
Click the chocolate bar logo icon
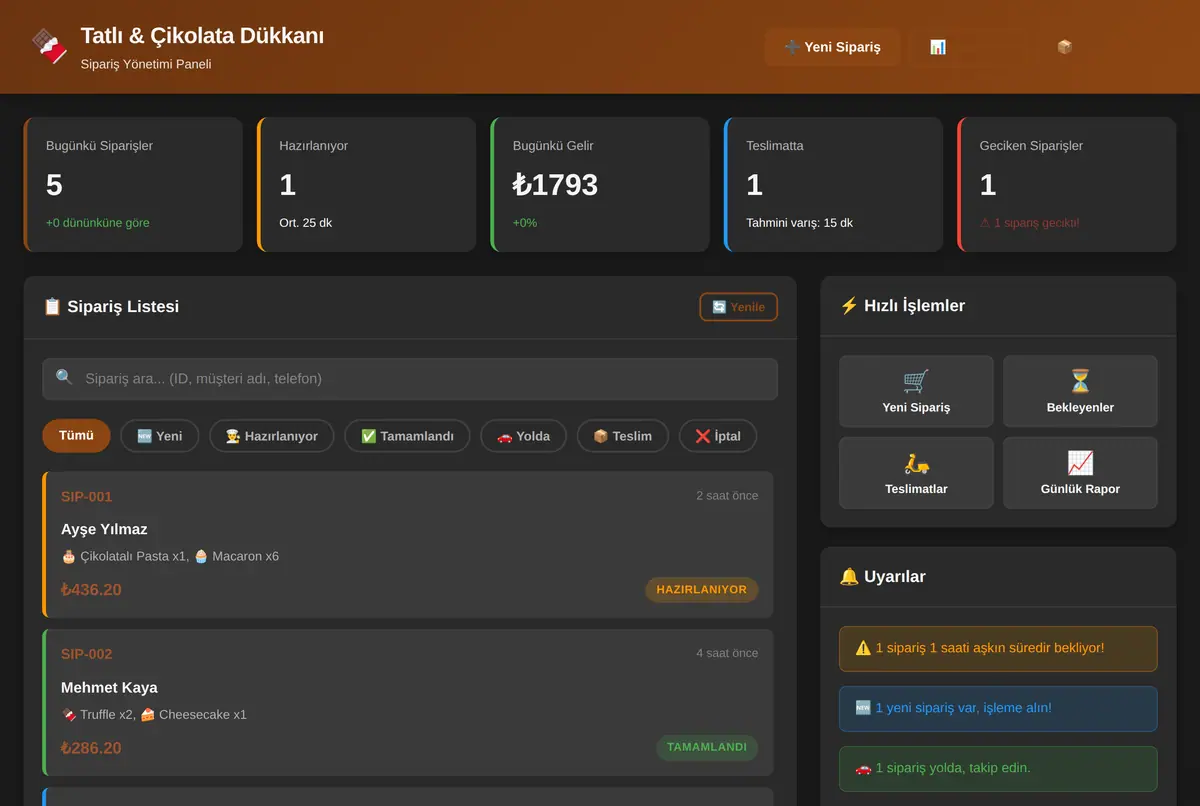(48, 46)
